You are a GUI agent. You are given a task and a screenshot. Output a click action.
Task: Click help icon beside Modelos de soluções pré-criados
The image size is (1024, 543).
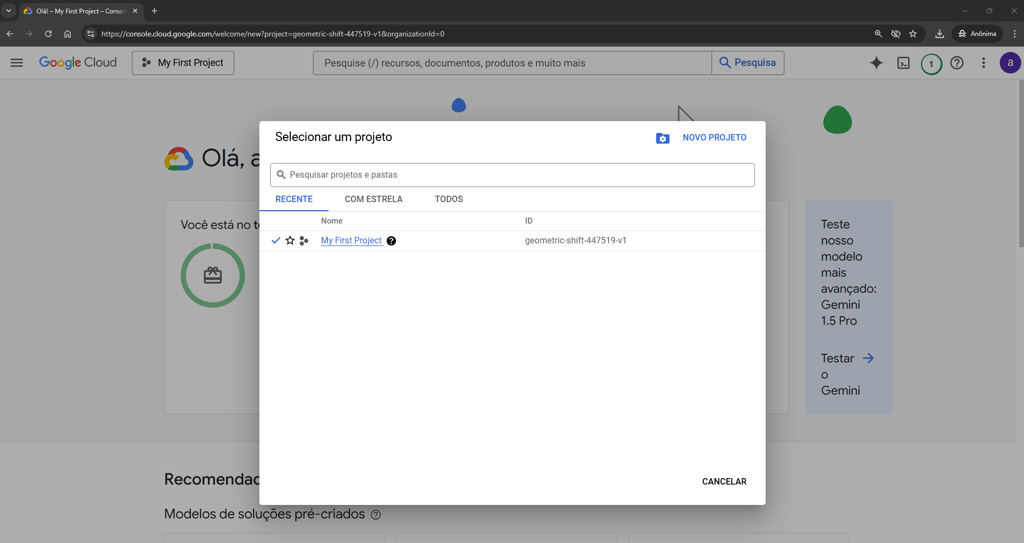point(376,515)
